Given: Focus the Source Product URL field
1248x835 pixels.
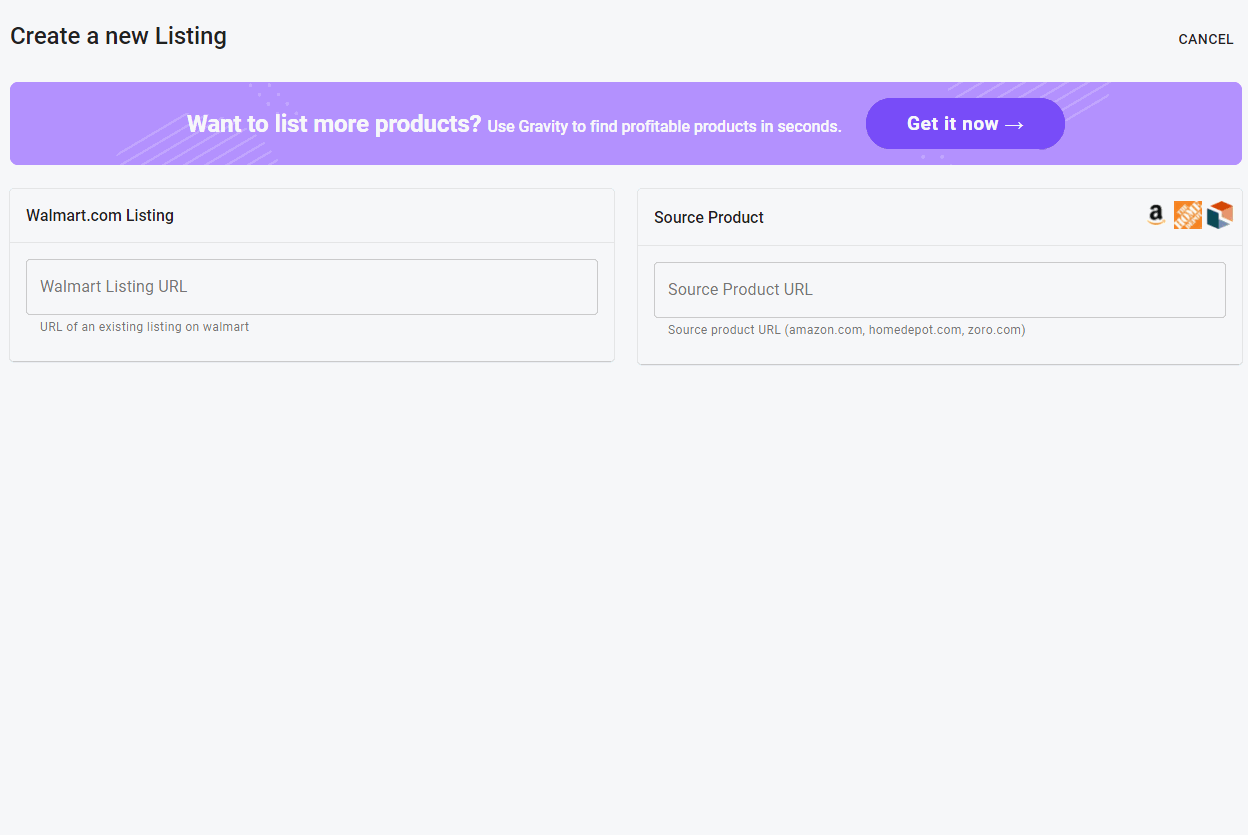Looking at the screenshot, I should click(x=939, y=290).
